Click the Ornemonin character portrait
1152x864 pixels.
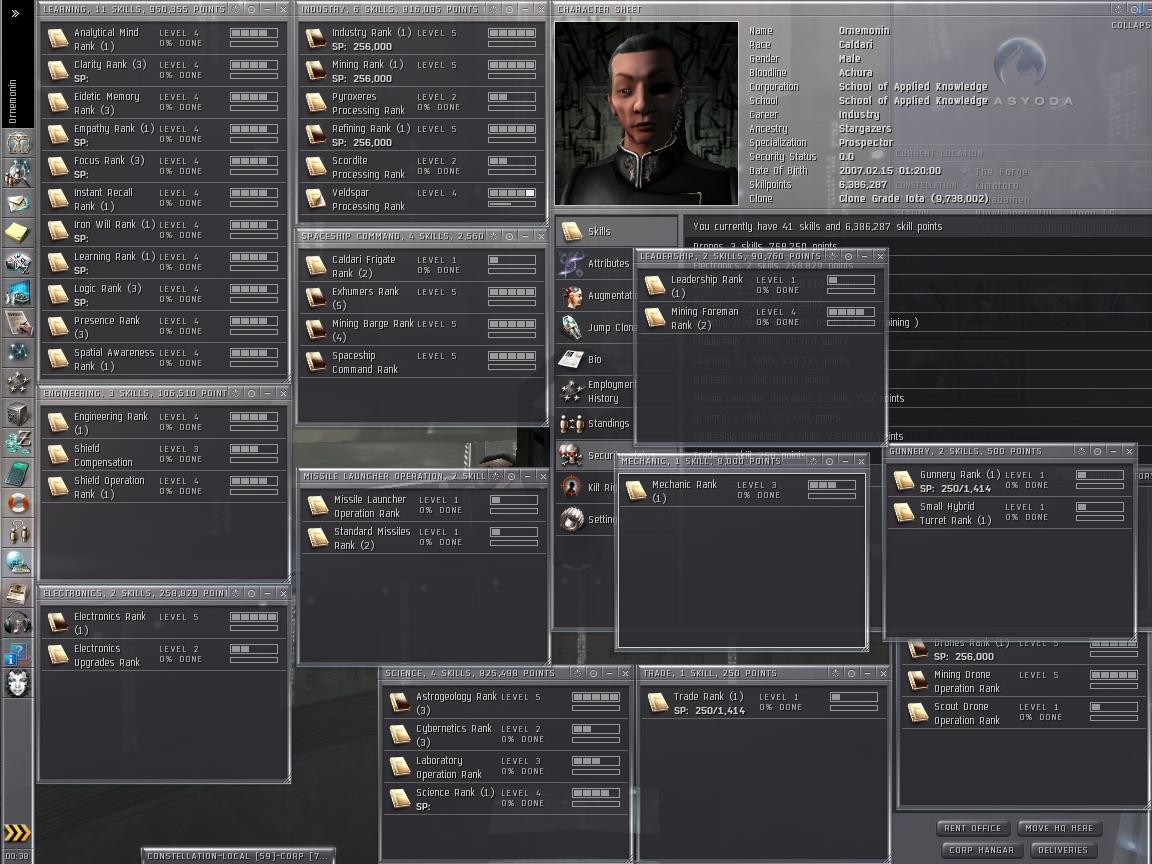click(x=647, y=113)
